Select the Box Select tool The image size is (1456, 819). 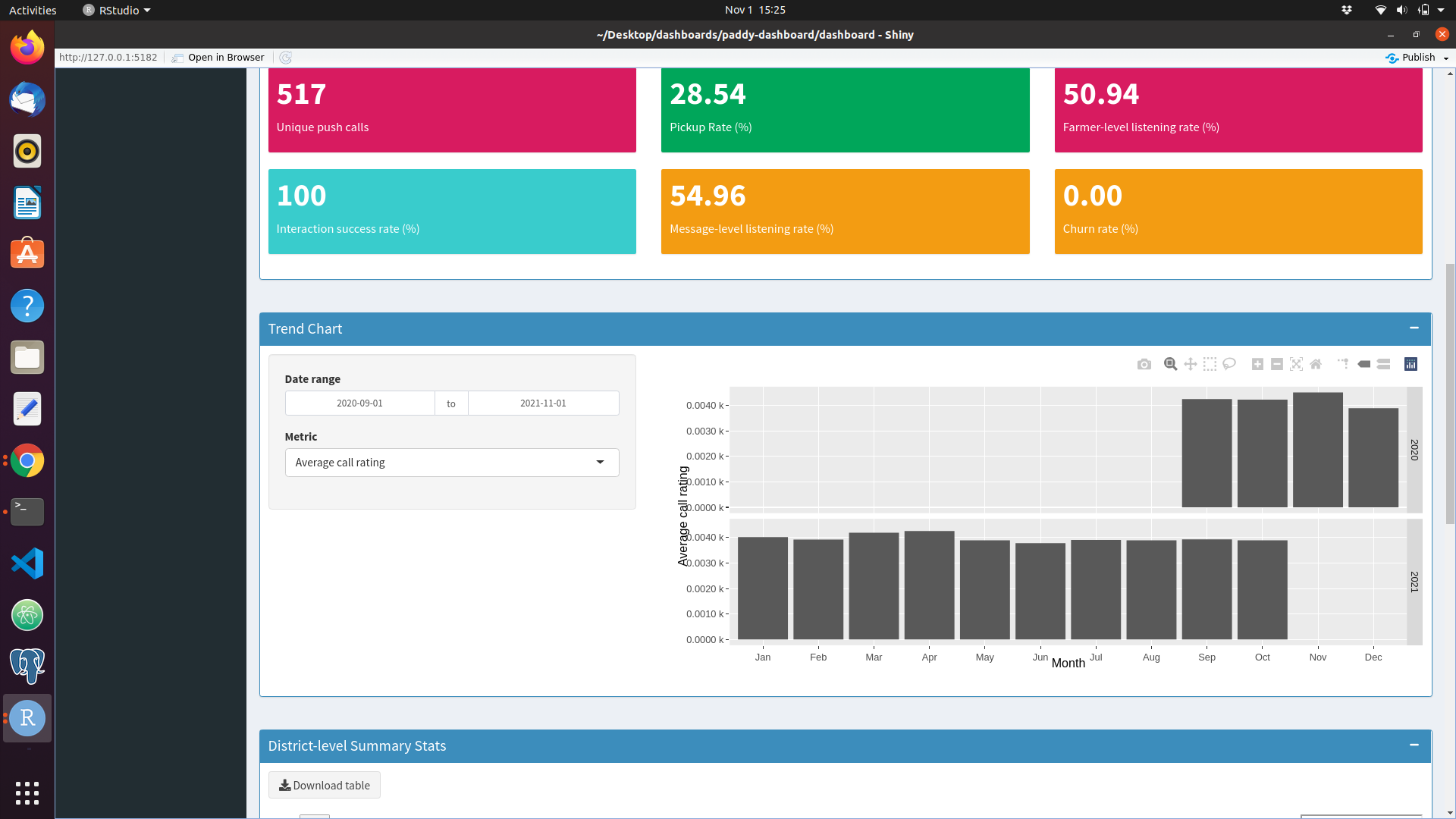1210,365
